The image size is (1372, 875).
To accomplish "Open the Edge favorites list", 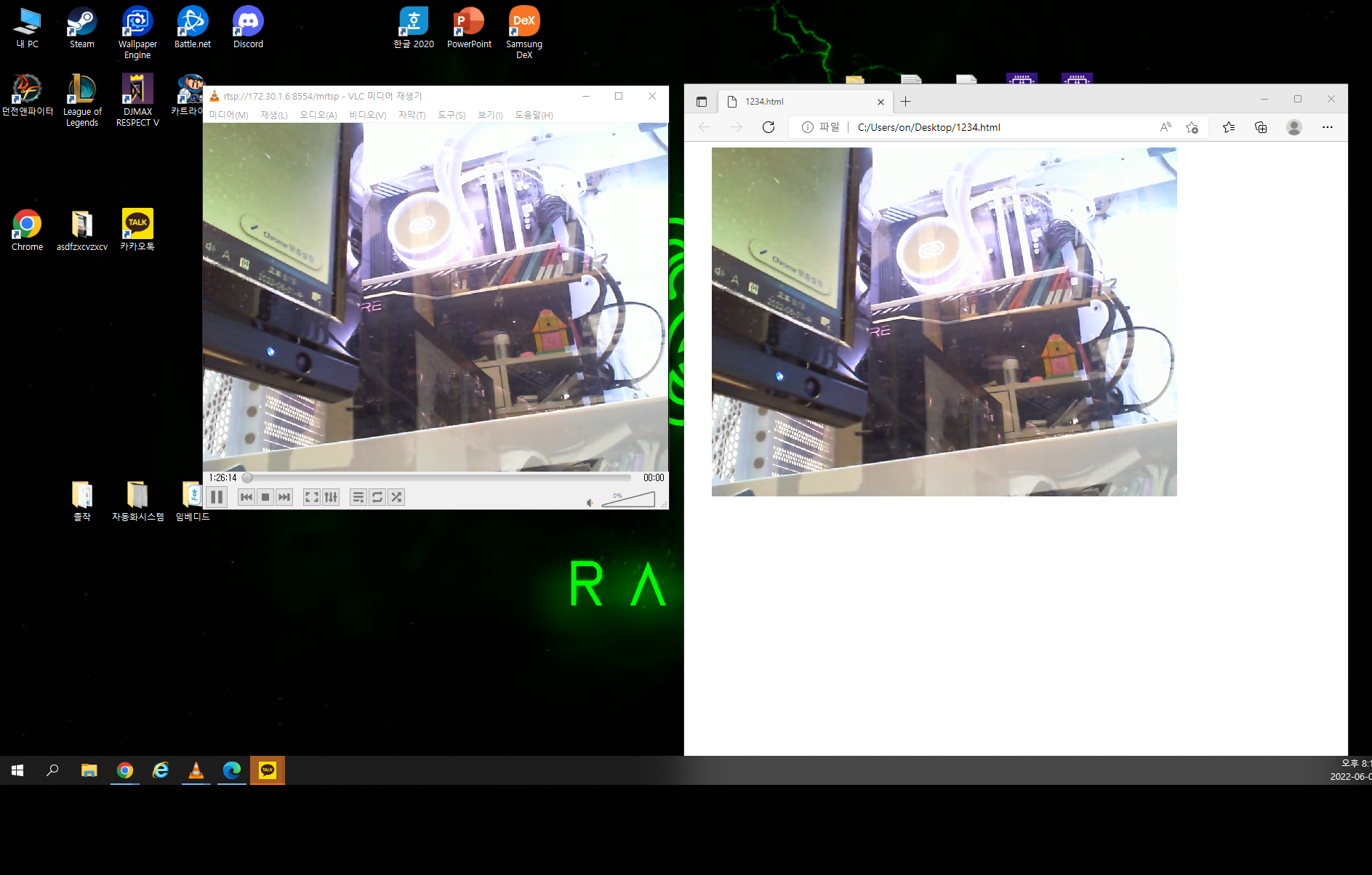I will tap(1229, 127).
